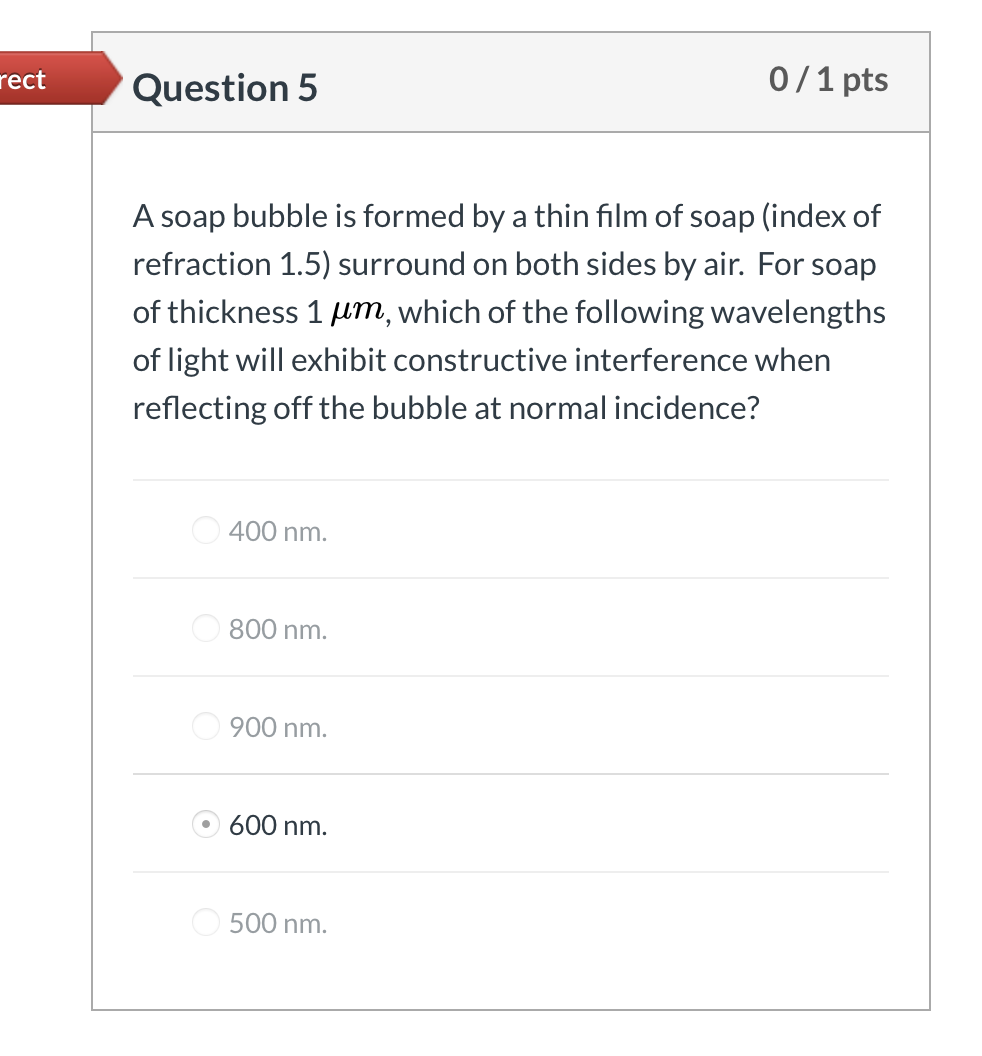The height and width of the screenshot is (1056, 982).
Task: Select the 400 nm radio button
Action: tap(205, 530)
